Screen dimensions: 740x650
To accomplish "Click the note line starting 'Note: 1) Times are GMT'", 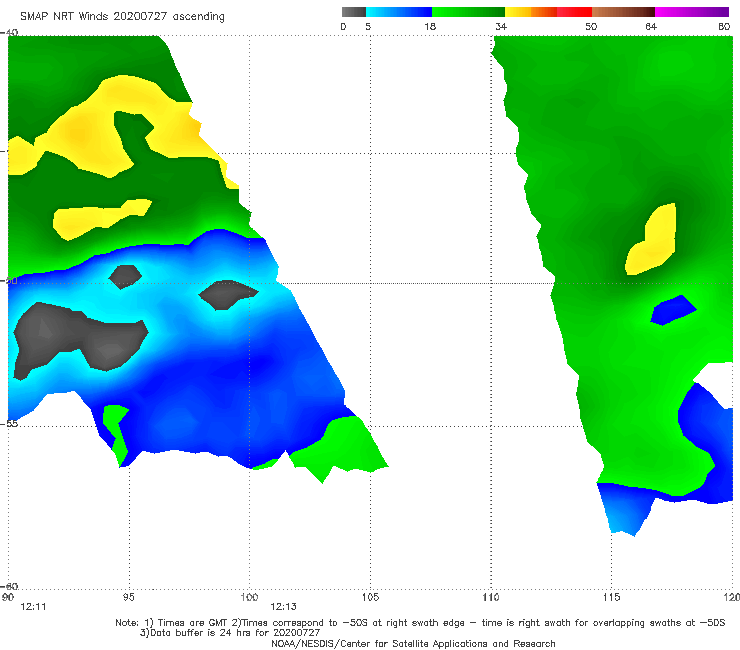I will pos(420,623).
